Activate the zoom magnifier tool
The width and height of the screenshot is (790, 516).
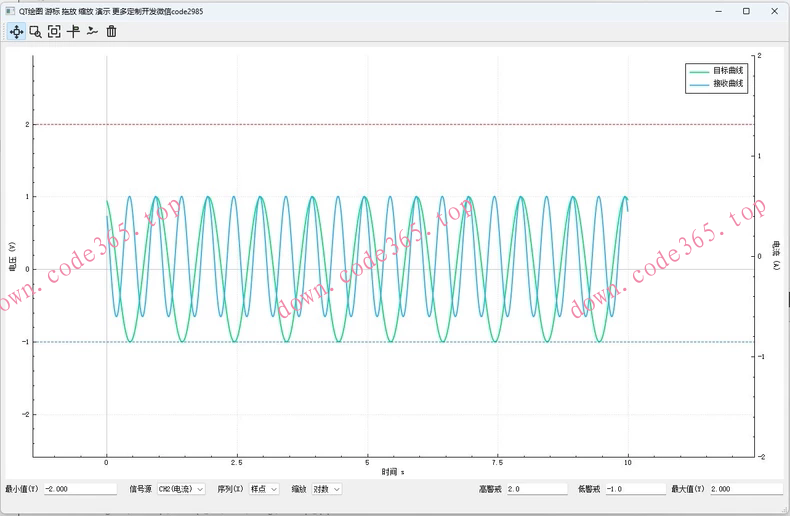click(35, 31)
